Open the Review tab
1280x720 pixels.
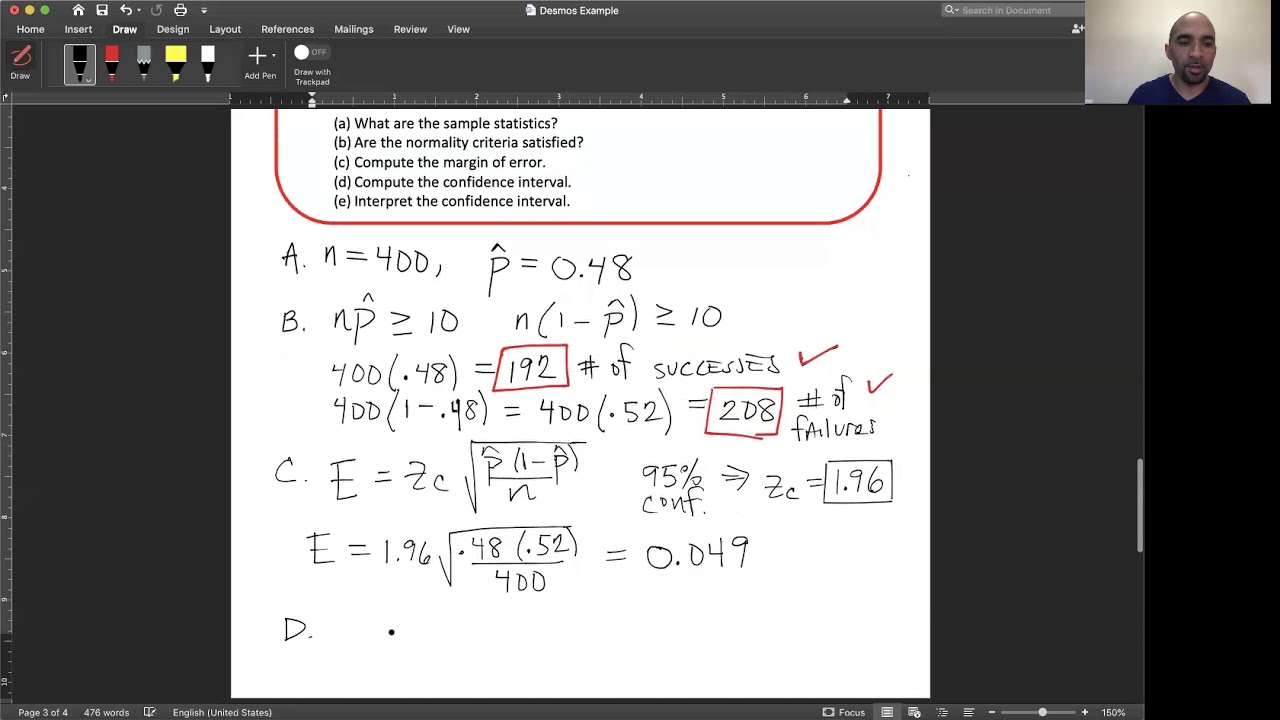(x=410, y=29)
